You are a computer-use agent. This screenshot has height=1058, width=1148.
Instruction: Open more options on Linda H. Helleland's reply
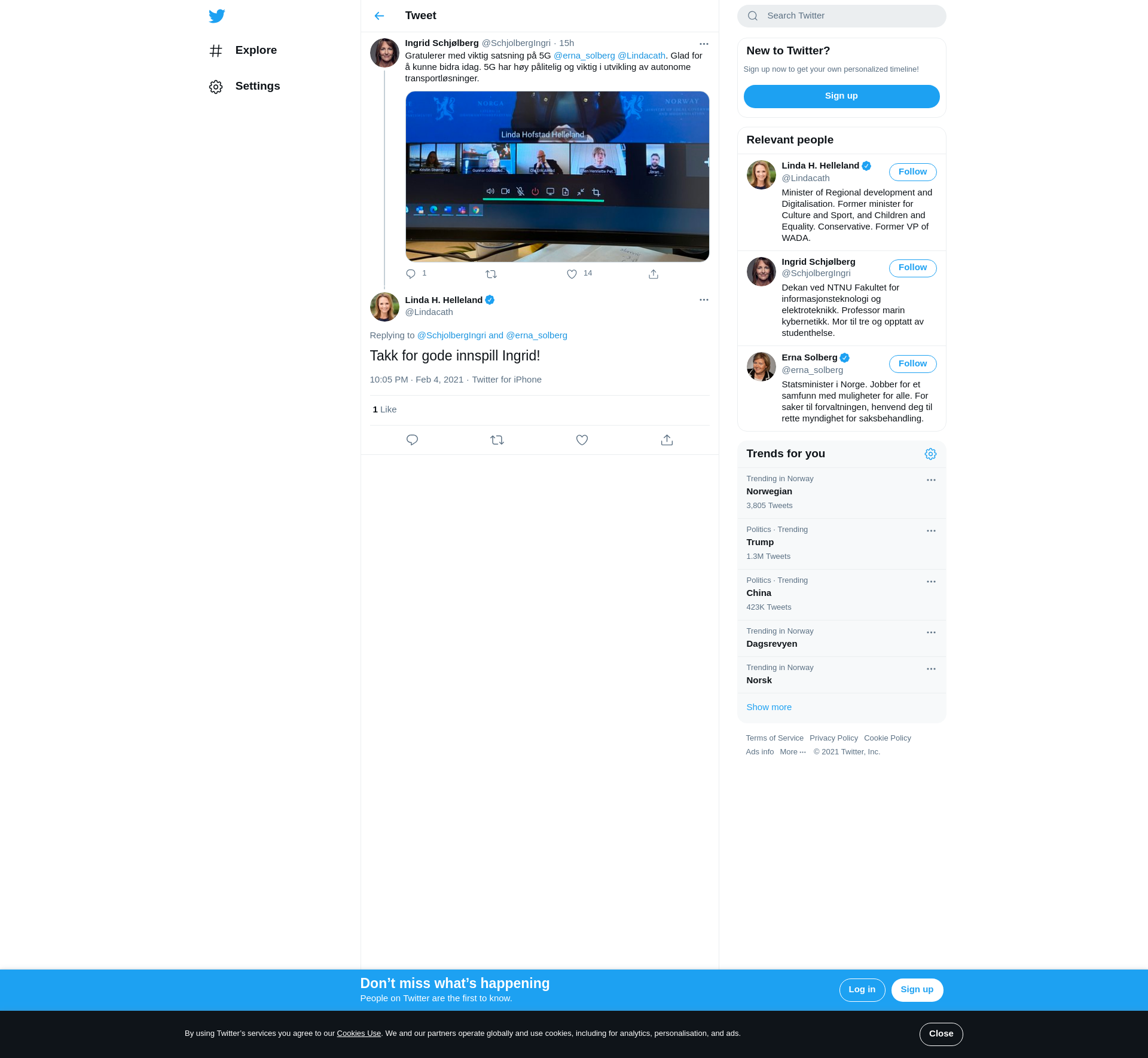(704, 299)
